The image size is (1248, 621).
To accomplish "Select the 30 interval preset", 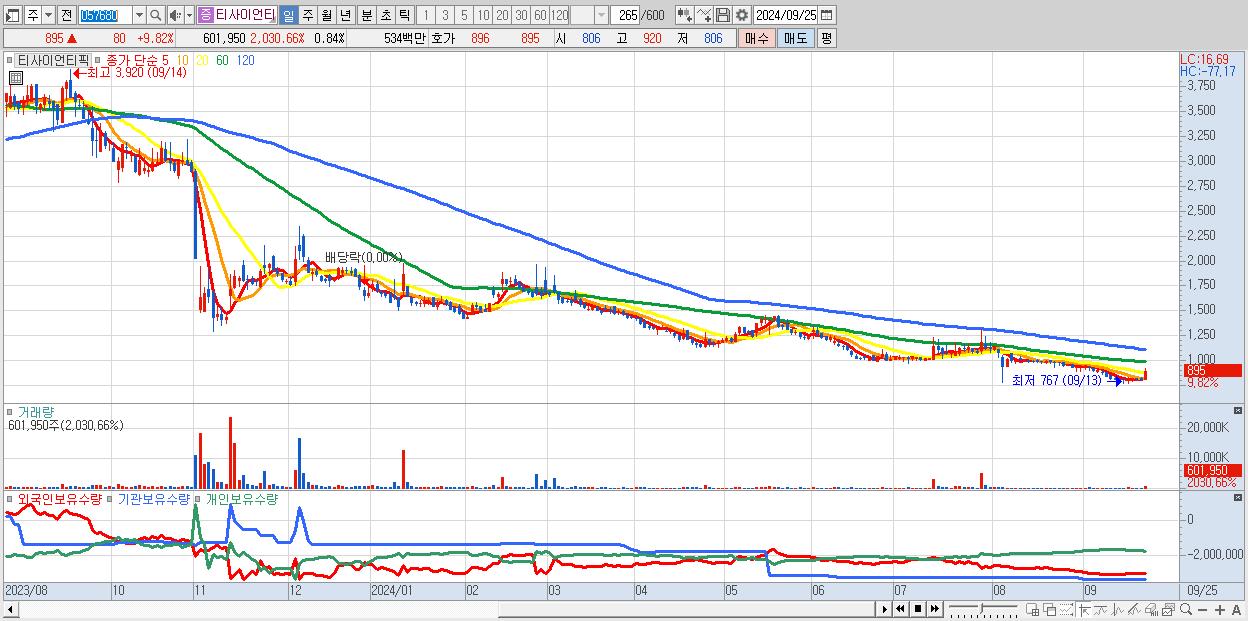I will 521,15.
